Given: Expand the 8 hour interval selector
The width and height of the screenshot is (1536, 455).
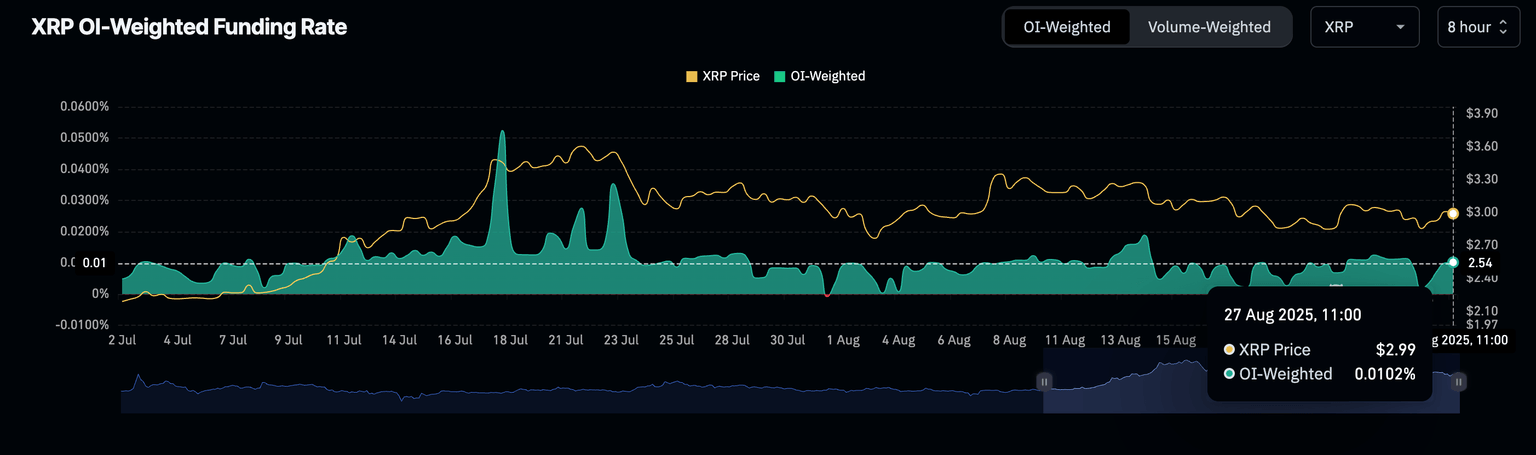Looking at the screenshot, I should (x=1476, y=27).
